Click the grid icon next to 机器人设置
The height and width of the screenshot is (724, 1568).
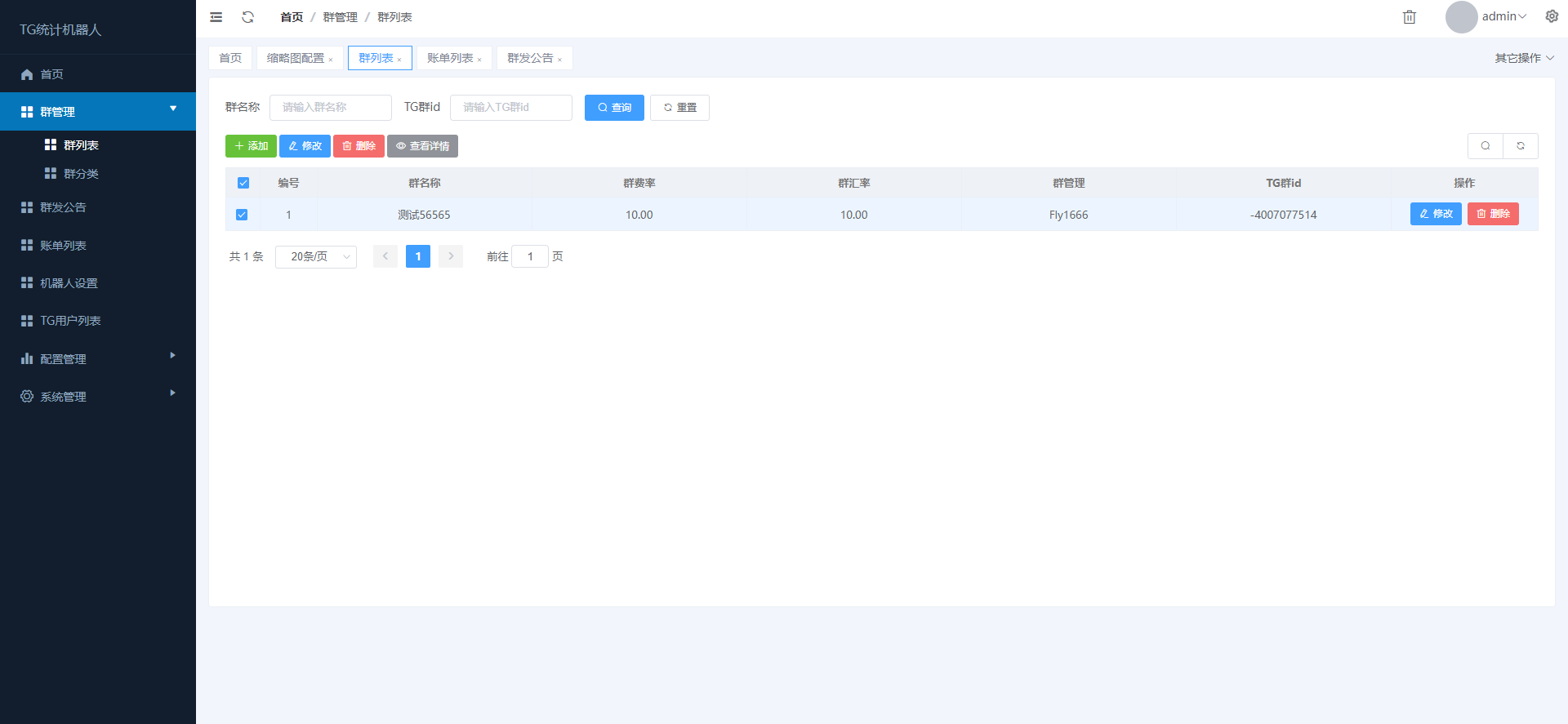(x=27, y=282)
